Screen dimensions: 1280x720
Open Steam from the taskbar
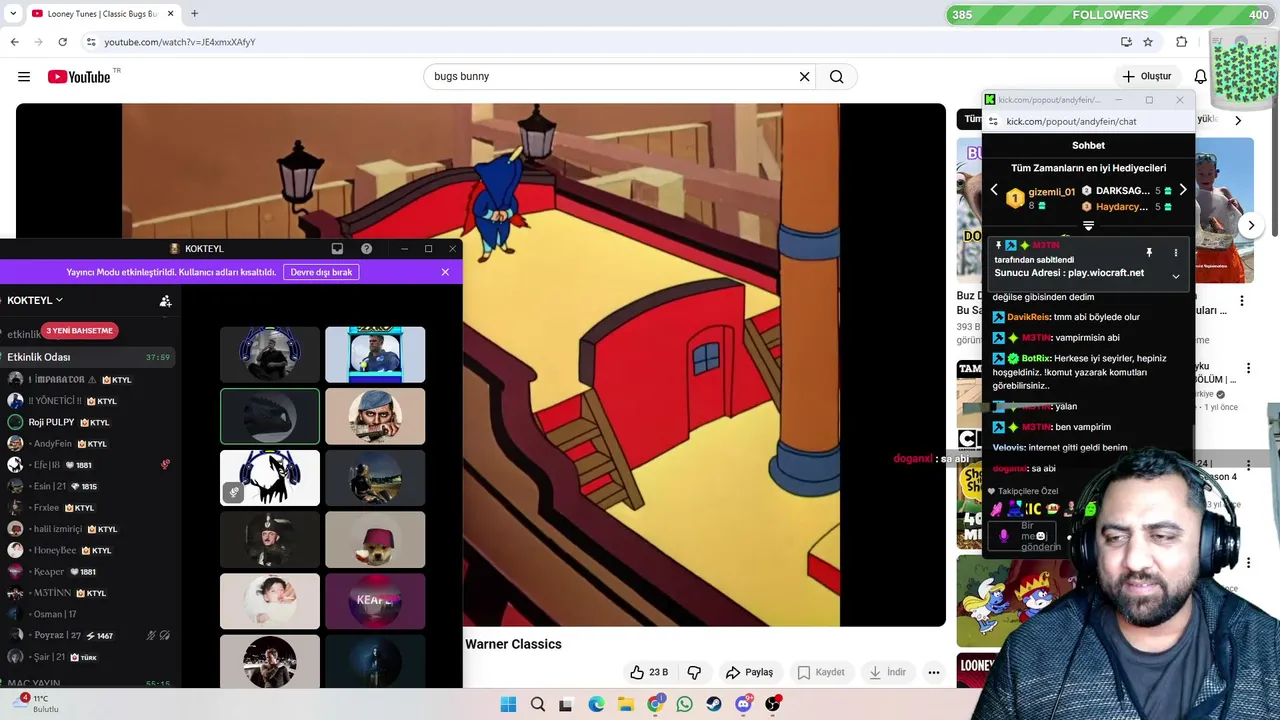pyautogui.click(x=713, y=704)
